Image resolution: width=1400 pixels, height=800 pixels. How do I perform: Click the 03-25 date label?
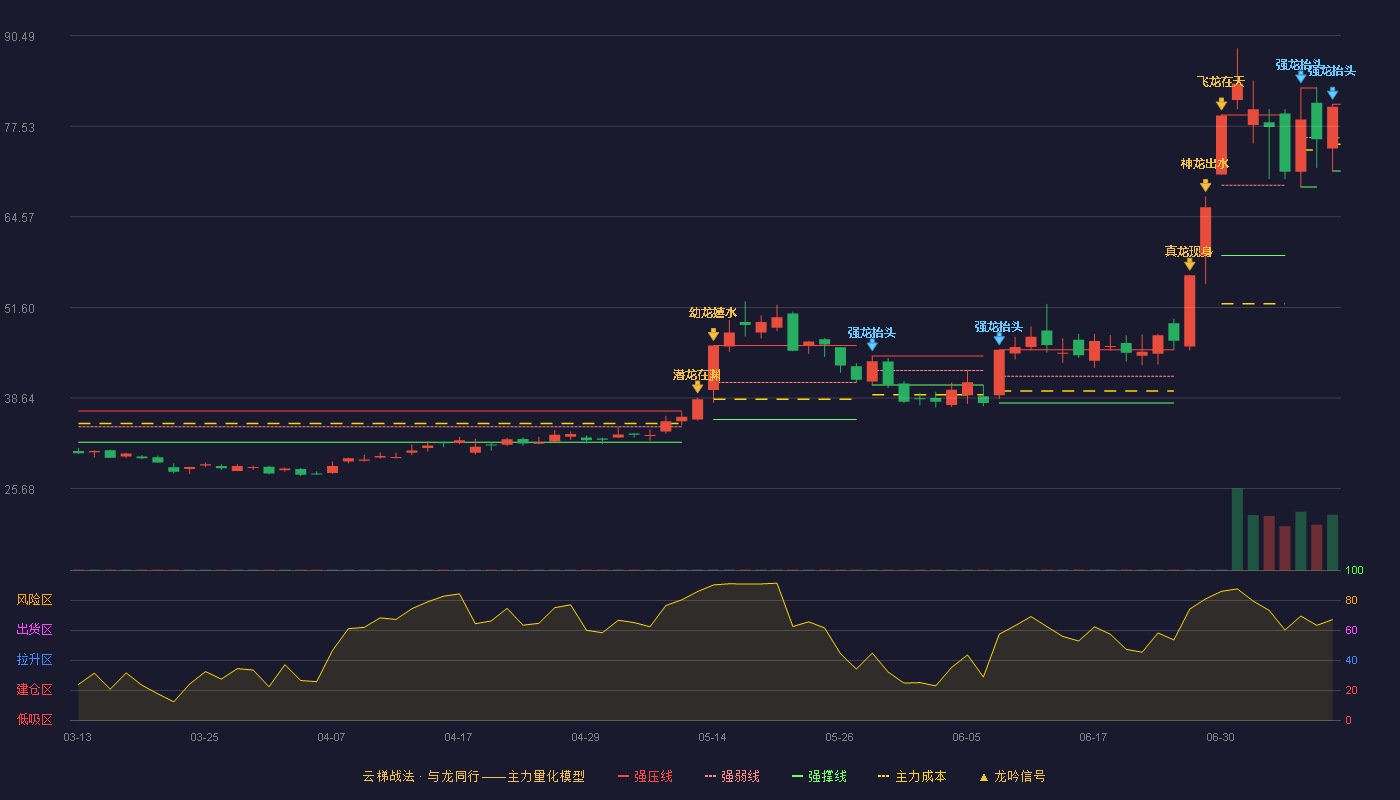point(204,737)
